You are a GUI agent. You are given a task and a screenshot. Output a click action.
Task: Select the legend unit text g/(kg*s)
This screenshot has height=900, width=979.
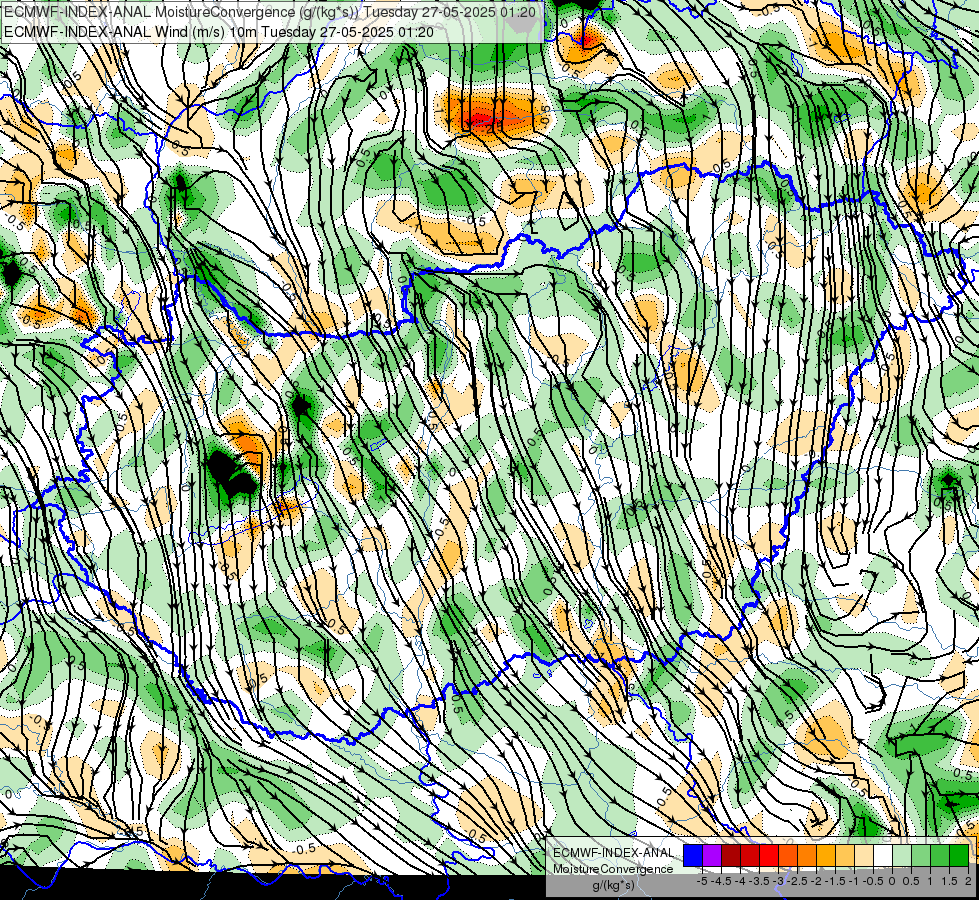tap(613, 886)
